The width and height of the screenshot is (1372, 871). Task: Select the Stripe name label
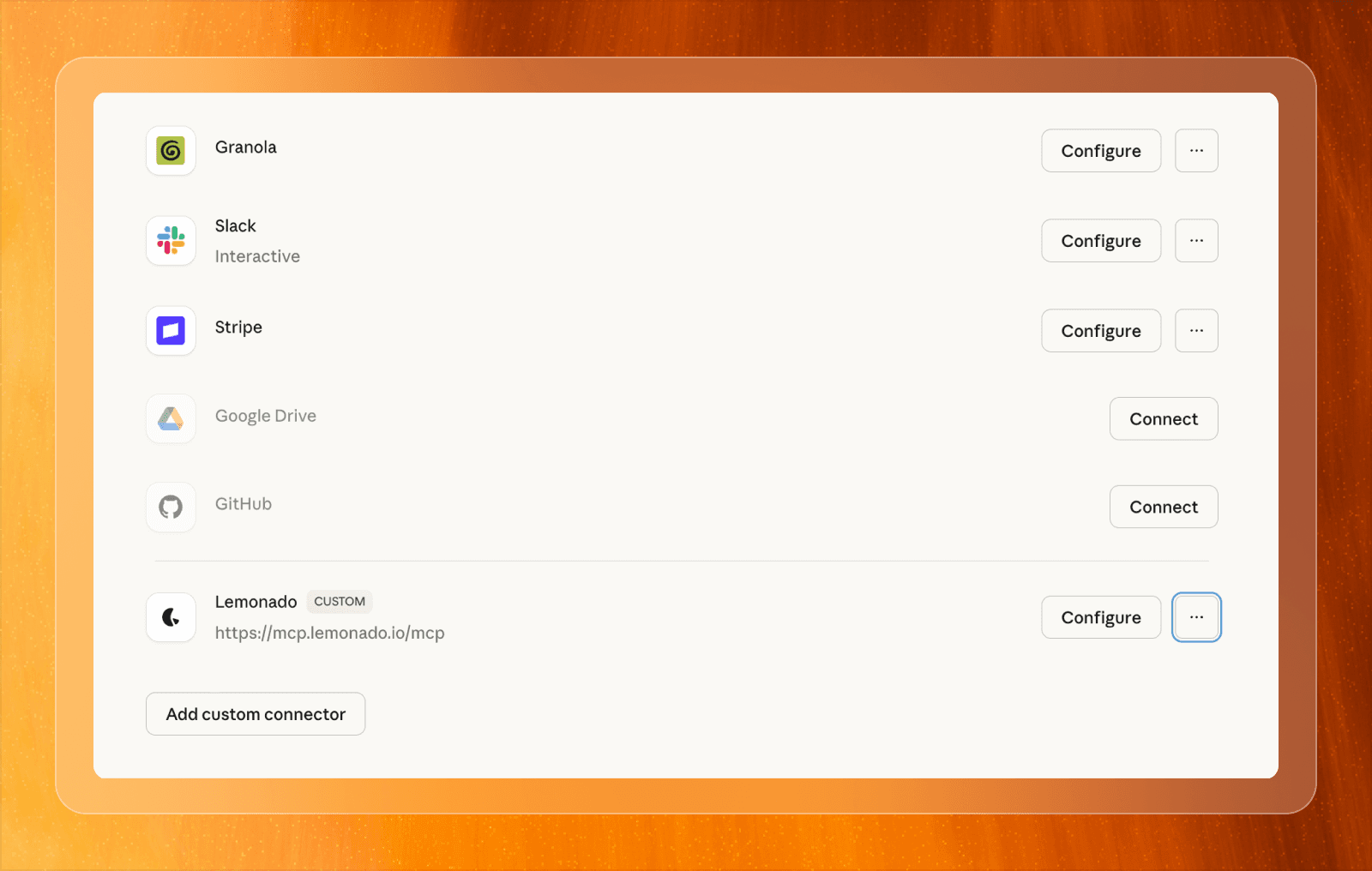pos(238,327)
